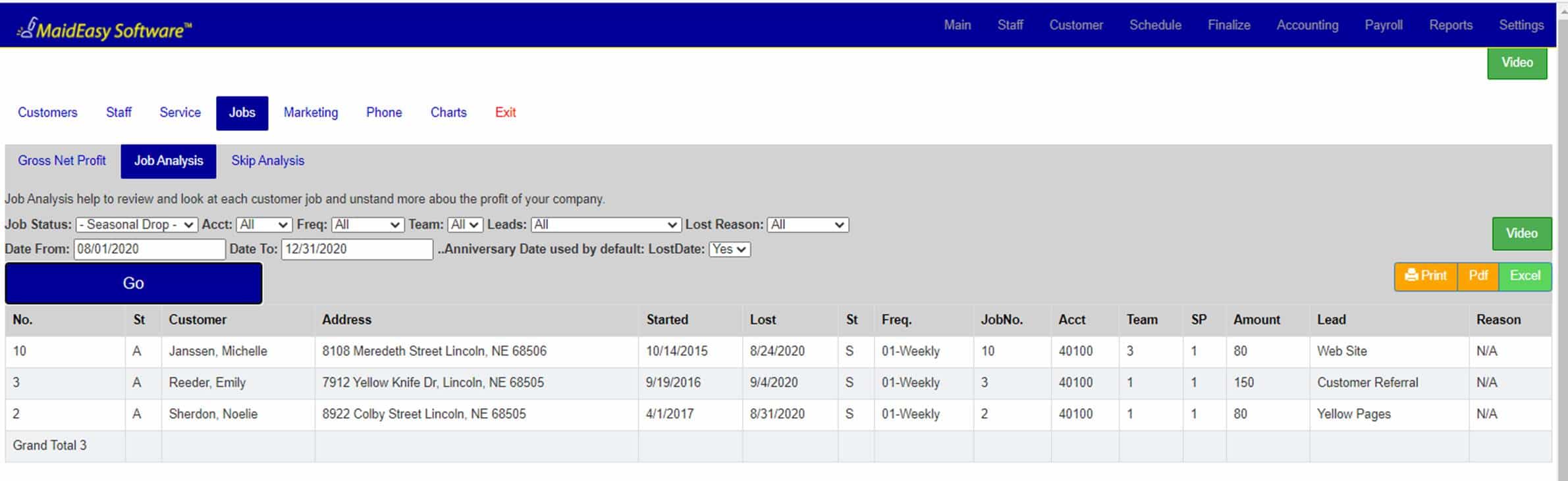The height and width of the screenshot is (481, 1568).
Task: Expand the Lost Reason dropdown
Action: pos(808,224)
